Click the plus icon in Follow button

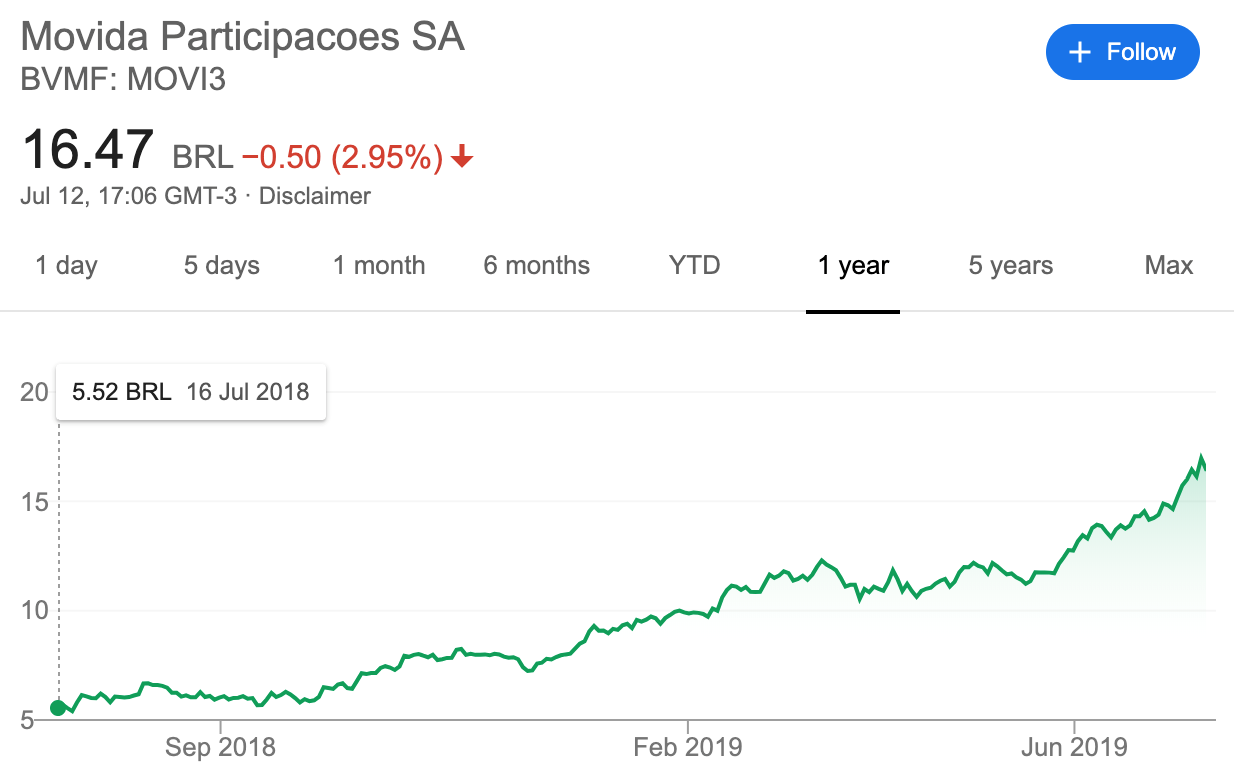coord(1079,52)
